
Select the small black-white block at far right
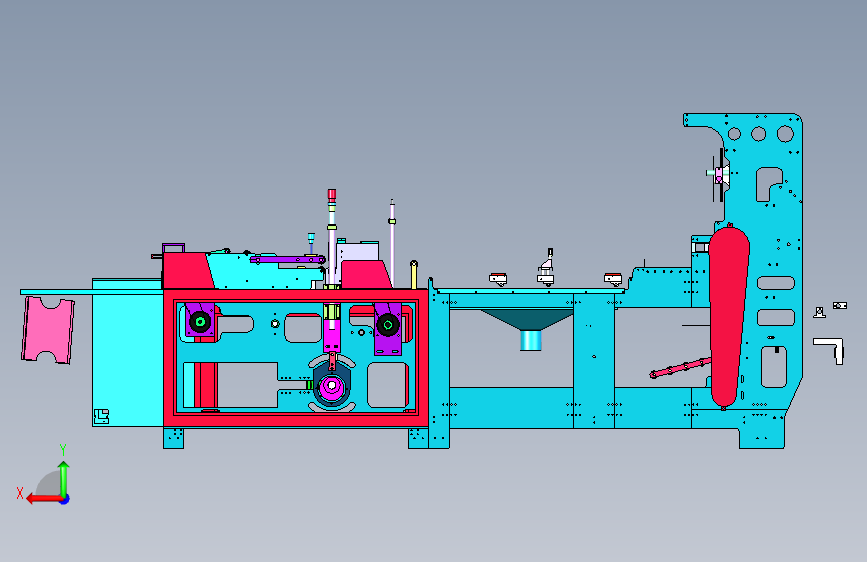coord(840,305)
